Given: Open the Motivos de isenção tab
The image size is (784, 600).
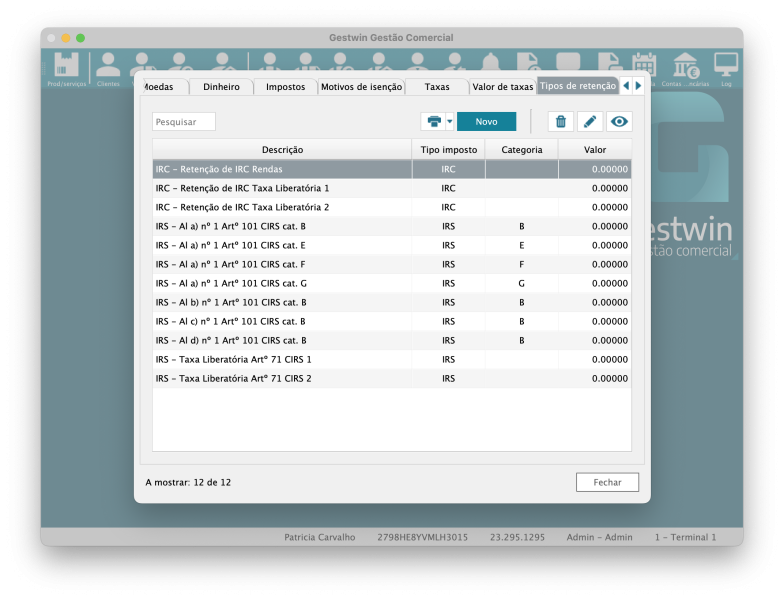Looking at the screenshot, I should point(361,87).
